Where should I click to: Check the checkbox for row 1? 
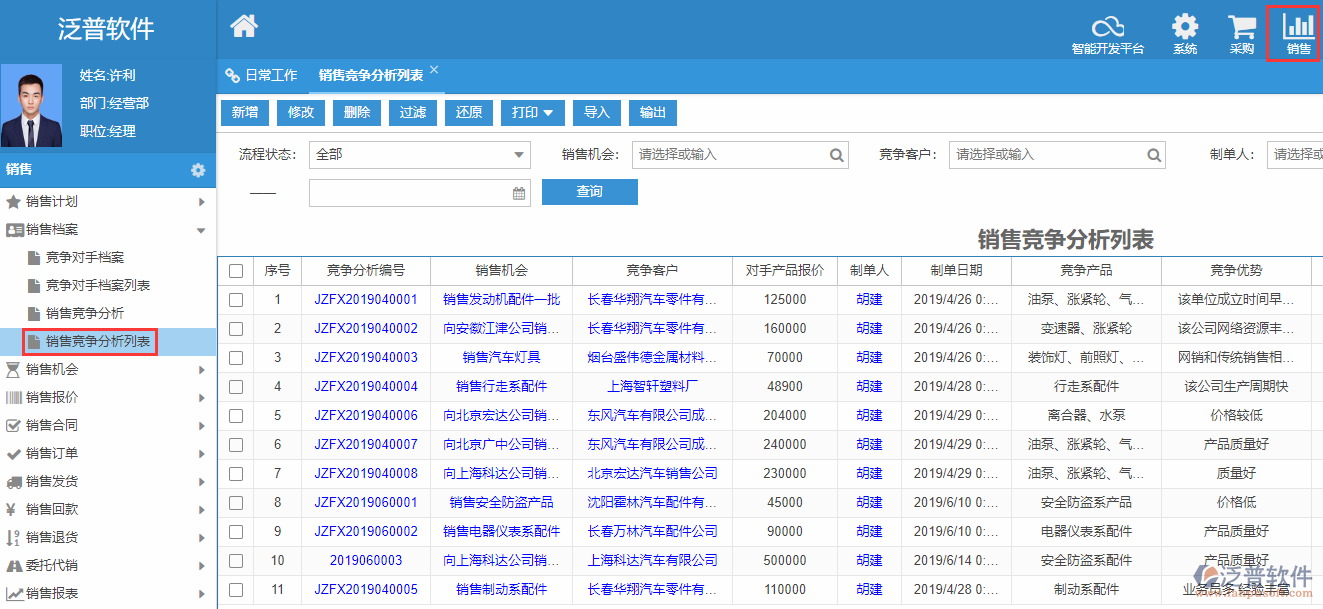[236, 299]
